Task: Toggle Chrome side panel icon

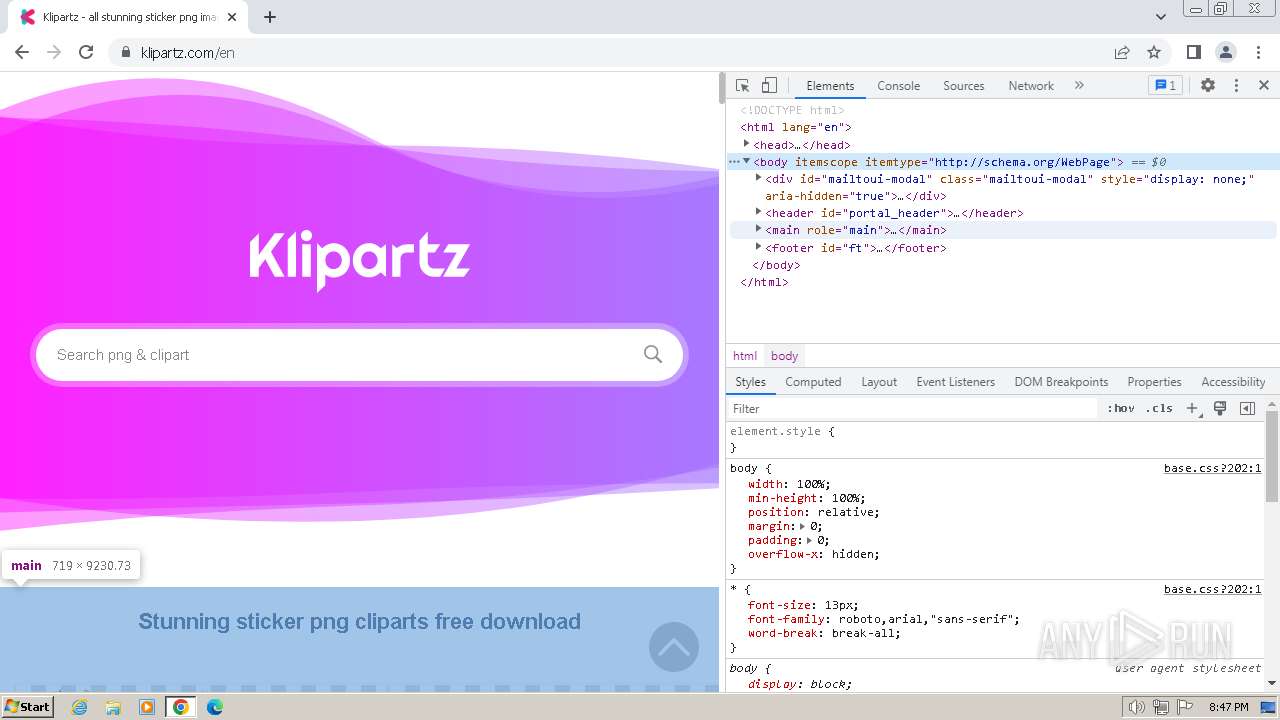Action: coord(1193,52)
